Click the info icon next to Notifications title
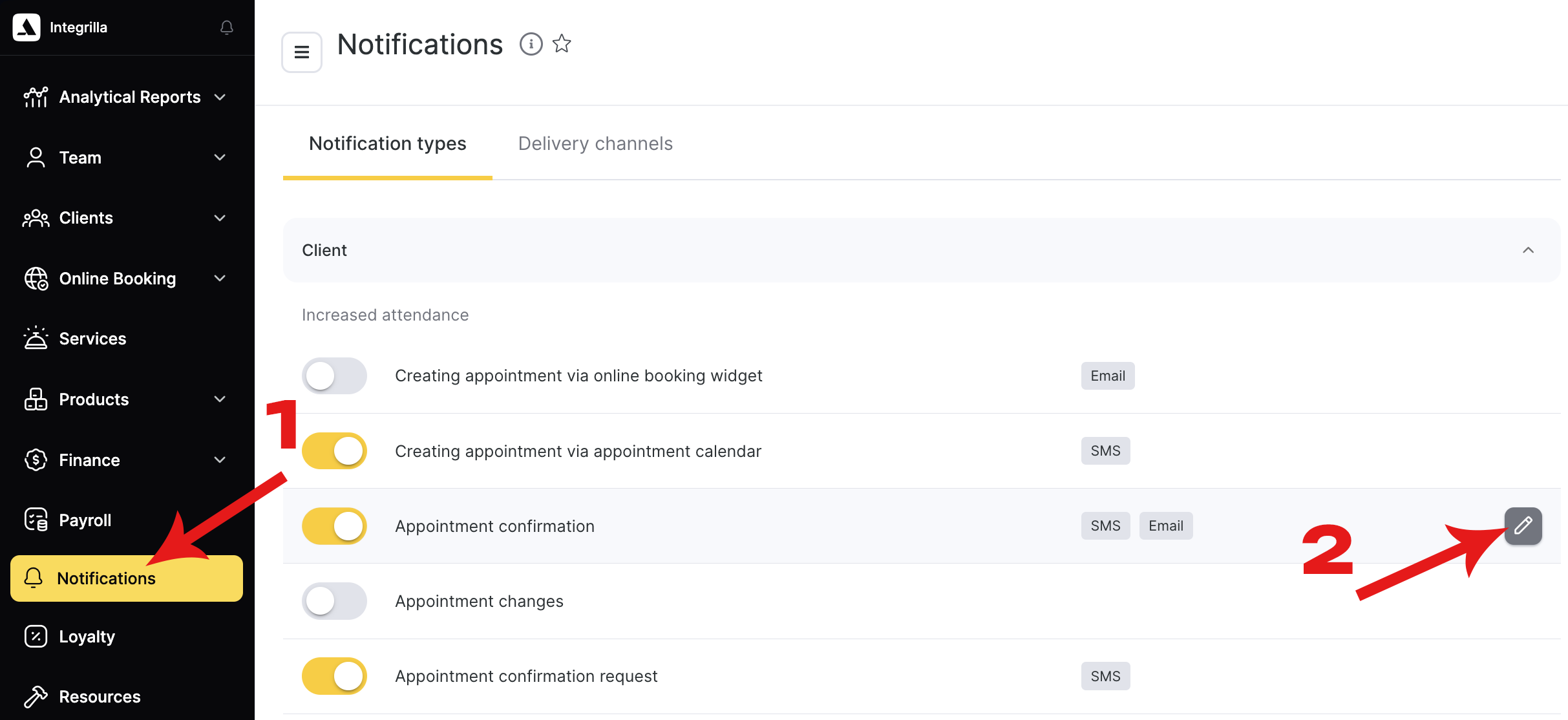The width and height of the screenshot is (1568, 720). [531, 44]
